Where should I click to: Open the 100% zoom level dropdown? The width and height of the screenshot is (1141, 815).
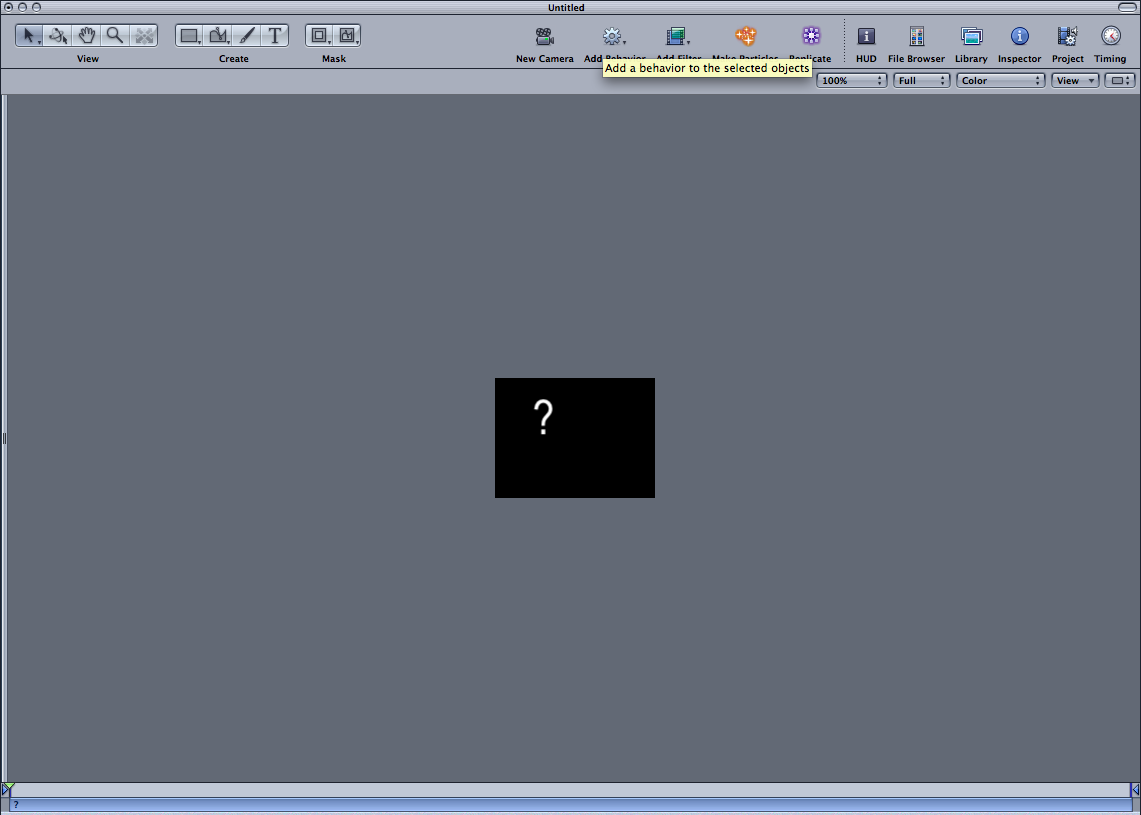(x=851, y=80)
